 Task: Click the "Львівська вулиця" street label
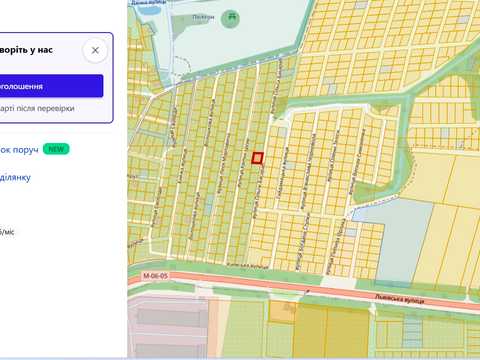399,299
